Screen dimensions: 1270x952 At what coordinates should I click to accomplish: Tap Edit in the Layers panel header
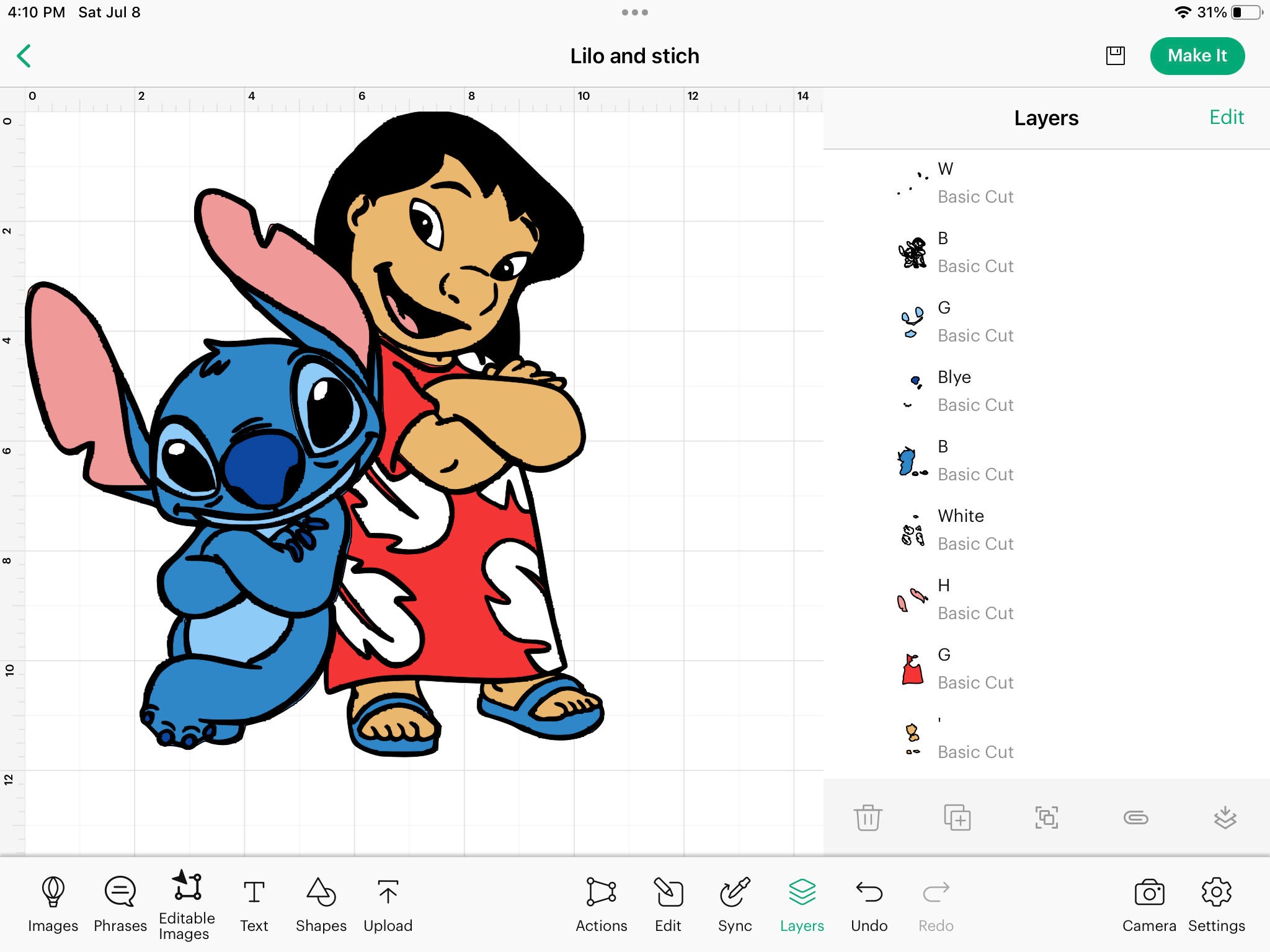pyautogui.click(x=1226, y=118)
